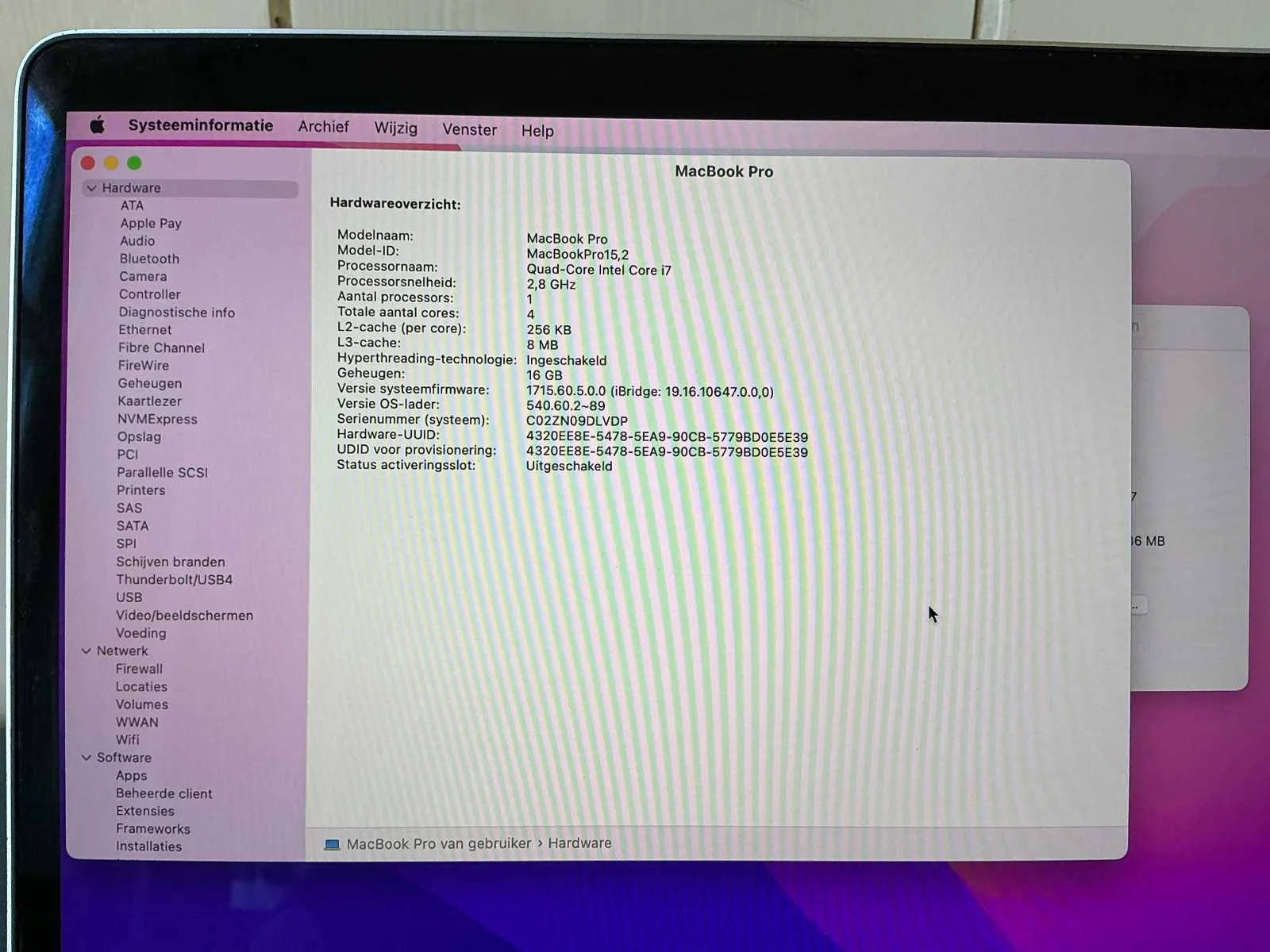This screenshot has width=1270, height=952.
Task: Collapse the Netwerk section chevron
Action: click(x=87, y=651)
